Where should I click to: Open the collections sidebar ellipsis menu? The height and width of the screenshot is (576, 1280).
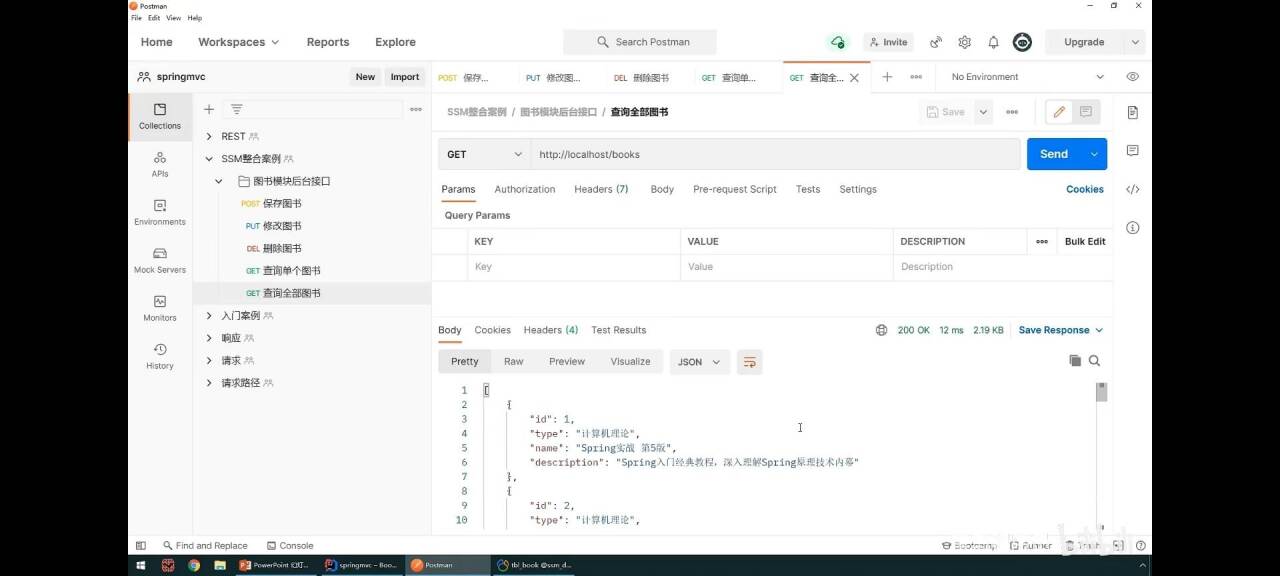click(416, 109)
